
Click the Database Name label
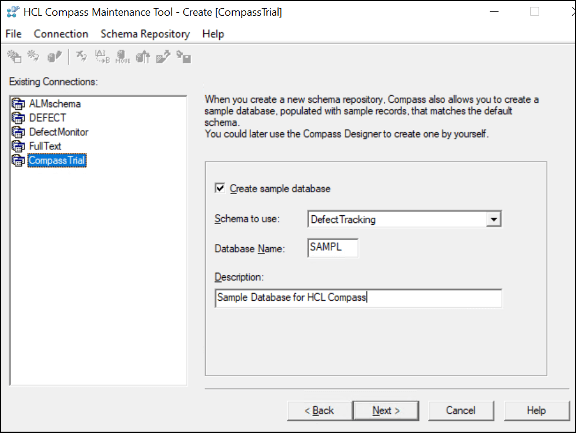point(249,249)
